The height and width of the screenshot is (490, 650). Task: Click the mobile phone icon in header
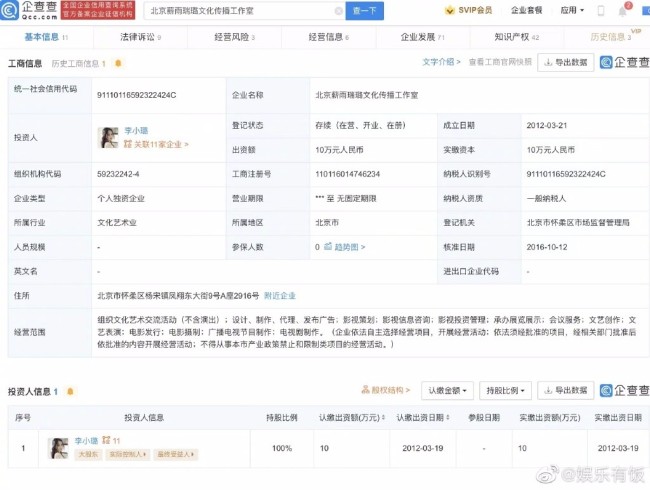601,11
